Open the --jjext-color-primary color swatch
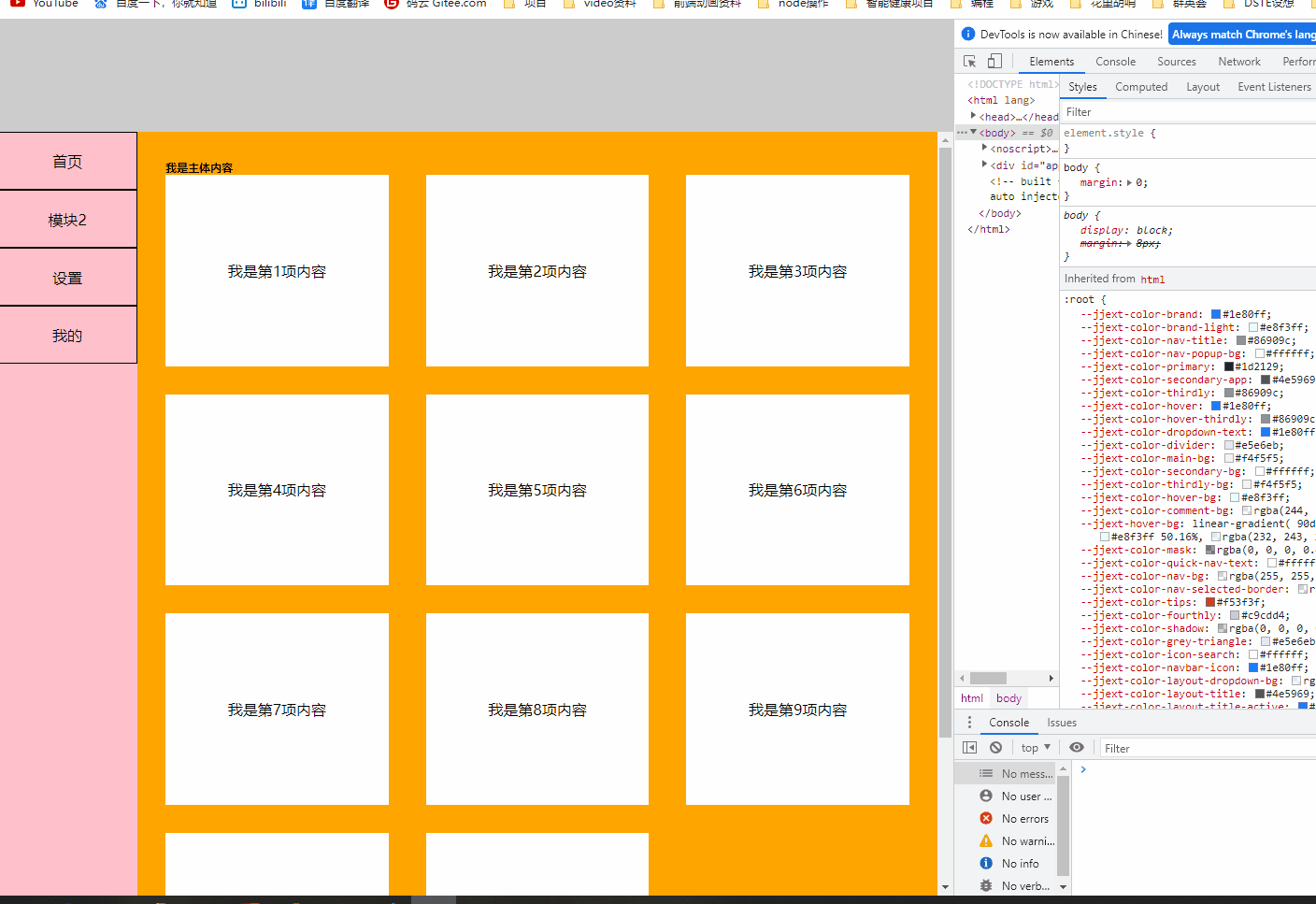 click(1229, 366)
